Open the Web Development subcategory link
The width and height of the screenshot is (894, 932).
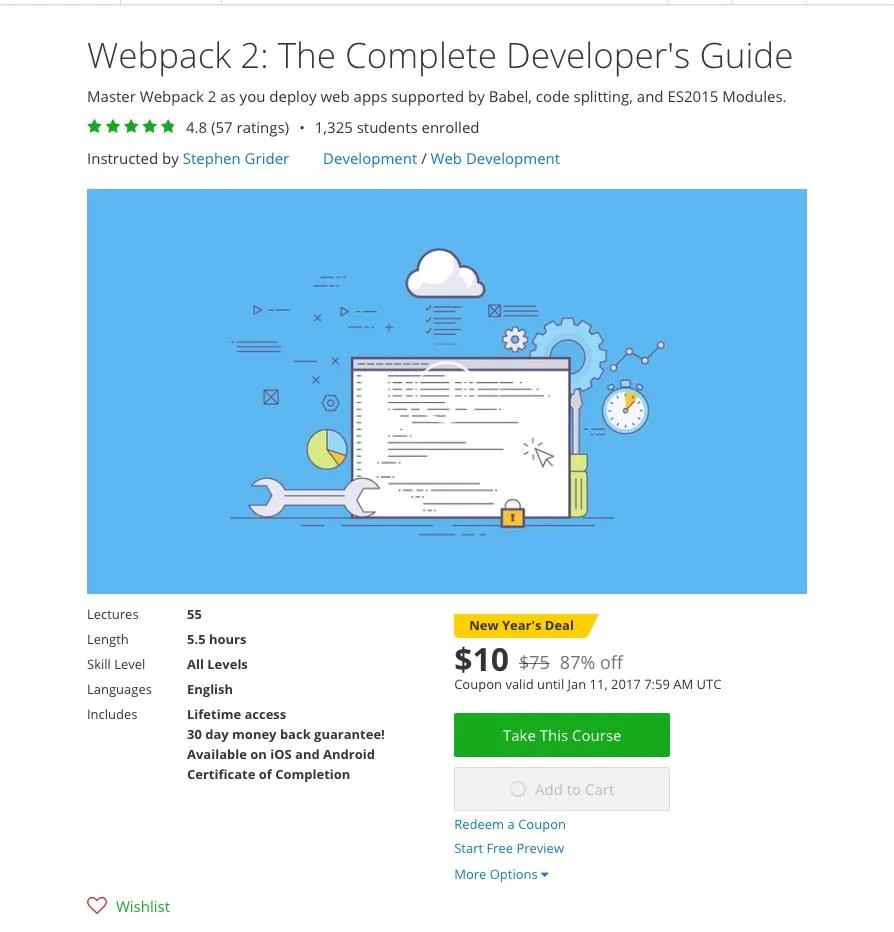pos(495,159)
